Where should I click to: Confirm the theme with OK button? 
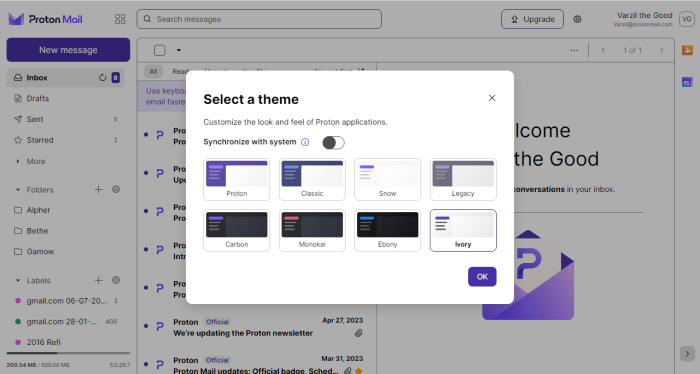482,277
